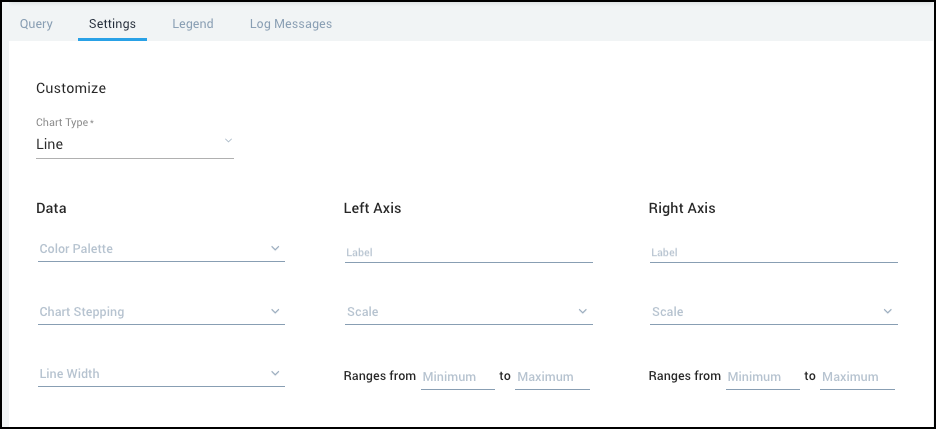Click the Right Axis Label field

tap(773, 253)
